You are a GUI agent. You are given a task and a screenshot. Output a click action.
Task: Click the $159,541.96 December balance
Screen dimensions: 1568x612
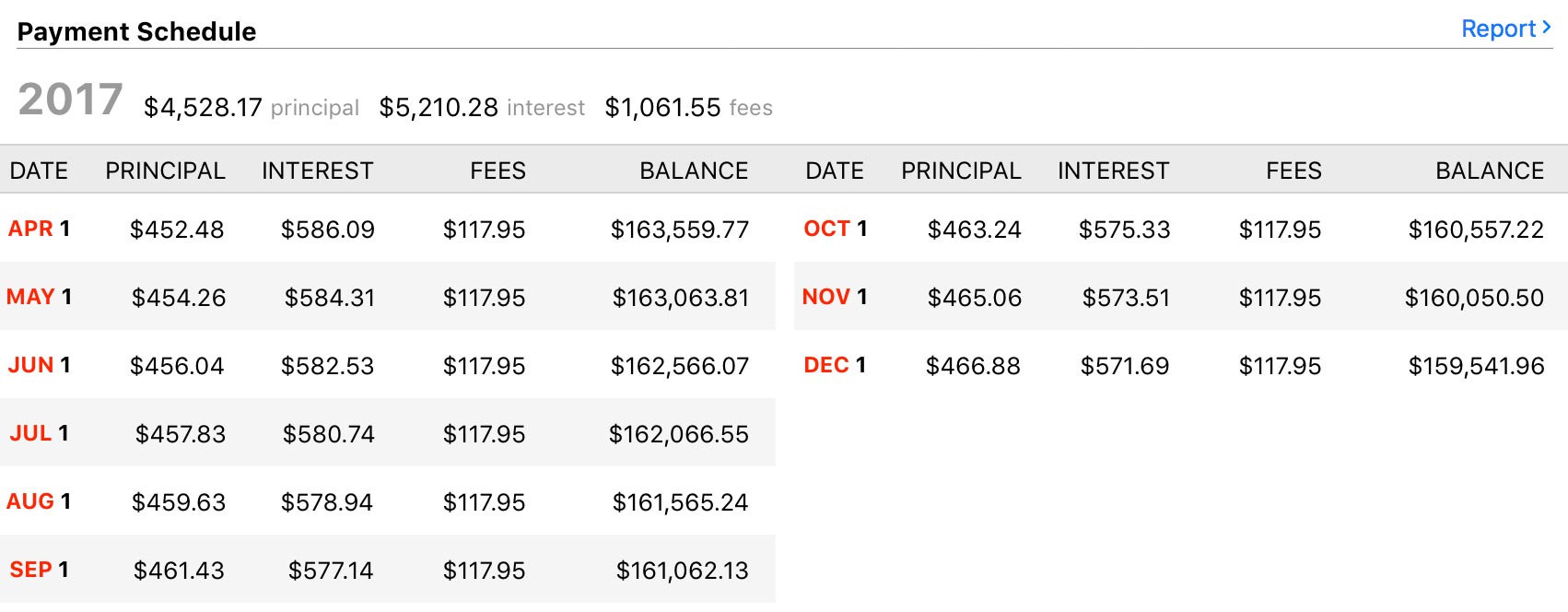[x=1476, y=366]
